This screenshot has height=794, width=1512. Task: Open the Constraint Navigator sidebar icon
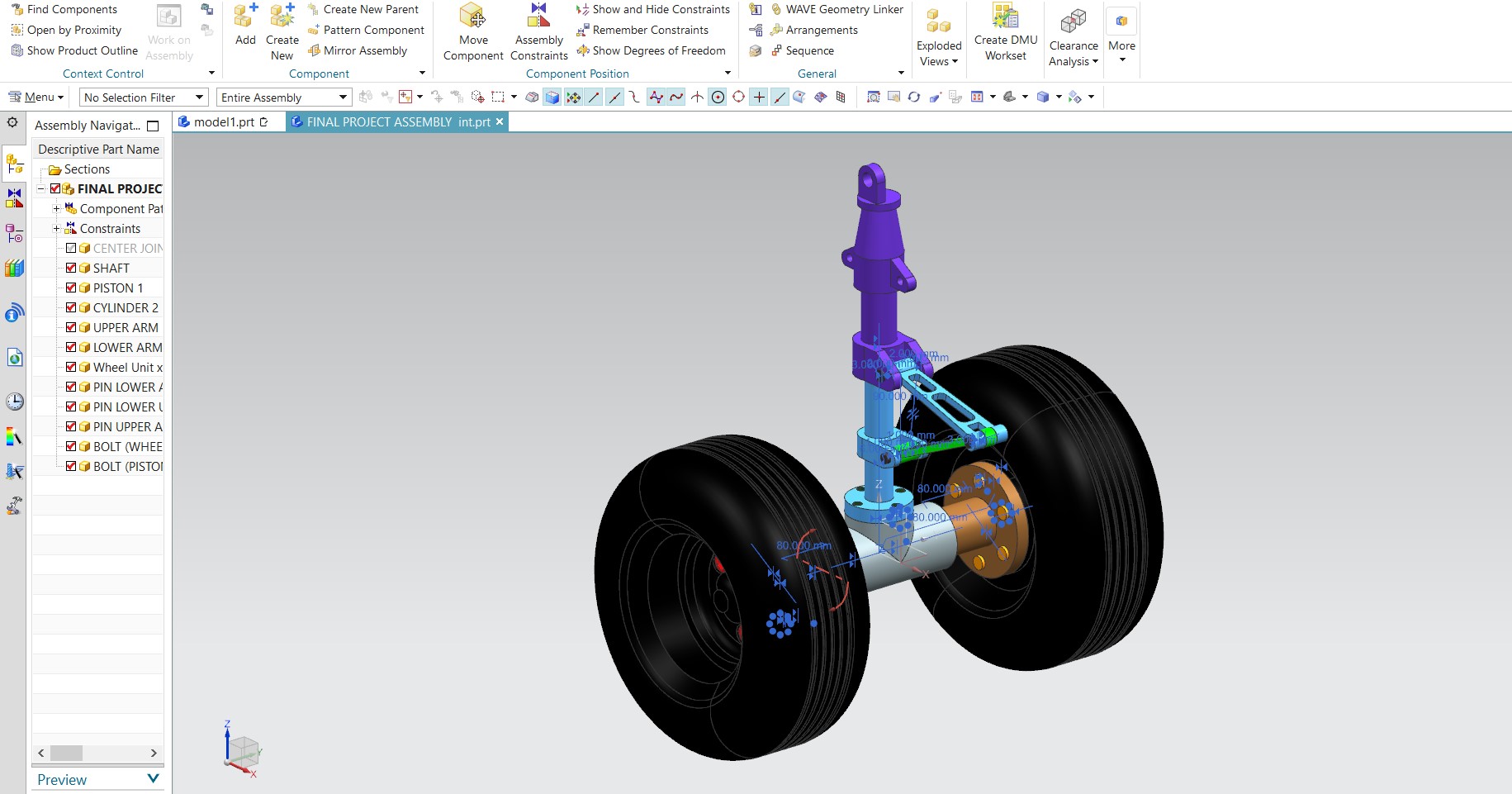click(x=15, y=198)
